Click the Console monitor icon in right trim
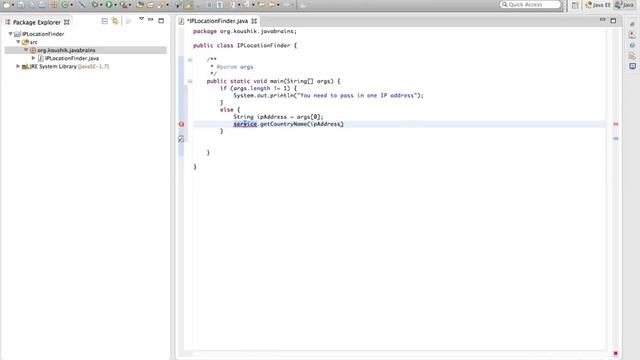 coord(632,66)
